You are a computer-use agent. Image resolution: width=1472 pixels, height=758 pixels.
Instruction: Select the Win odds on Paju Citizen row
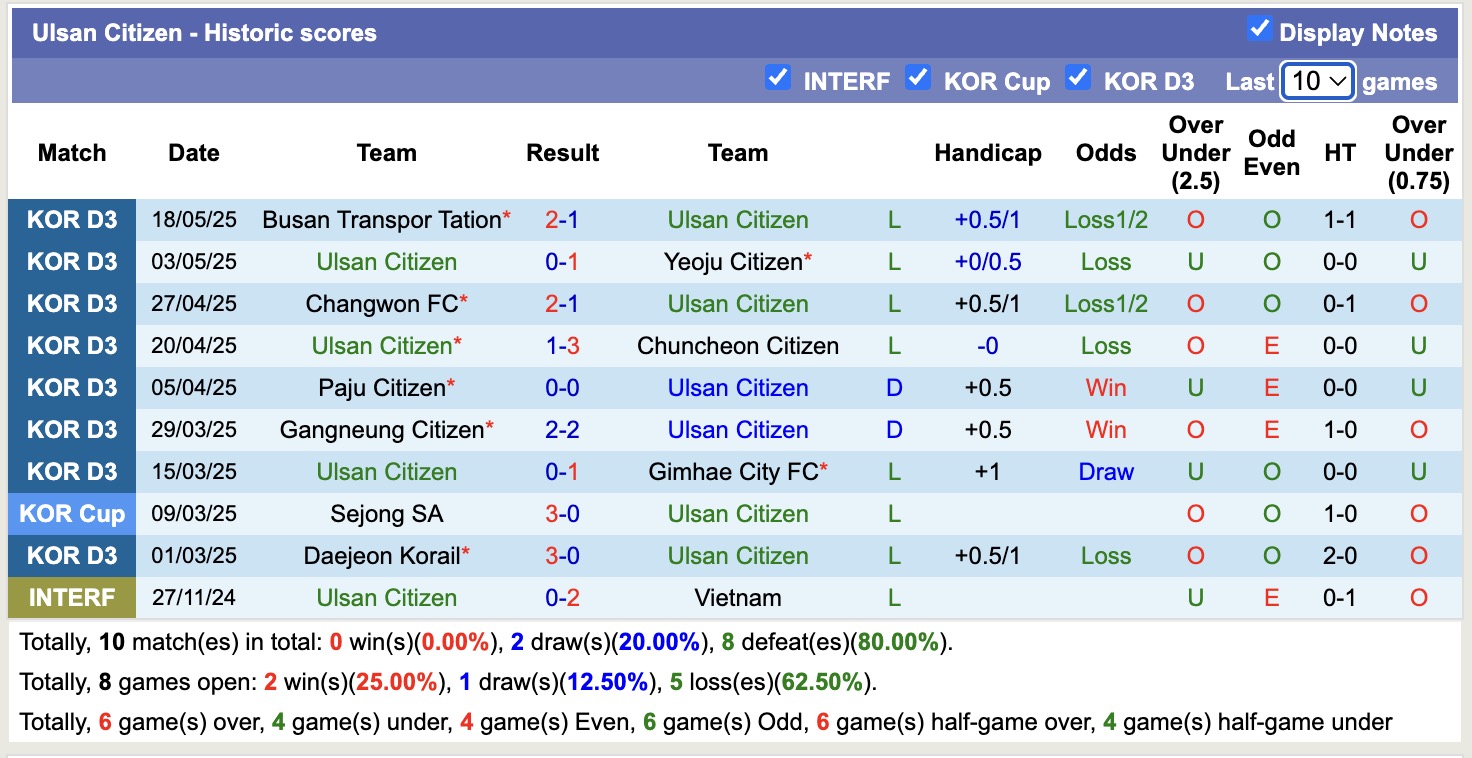click(x=1105, y=387)
